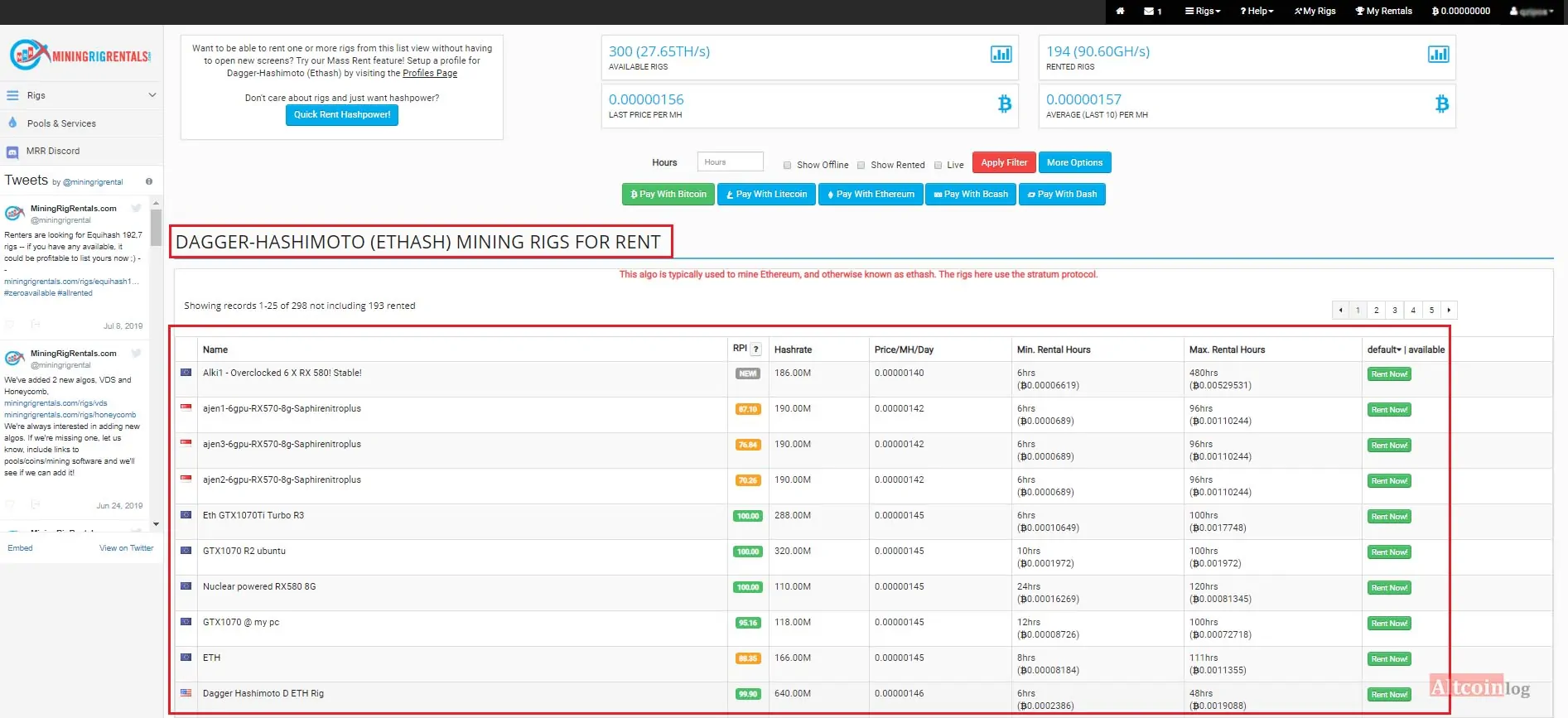Open My Rentals from top menu
Image resolution: width=1568 pixels, height=718 pixels.
(1383, 11)
